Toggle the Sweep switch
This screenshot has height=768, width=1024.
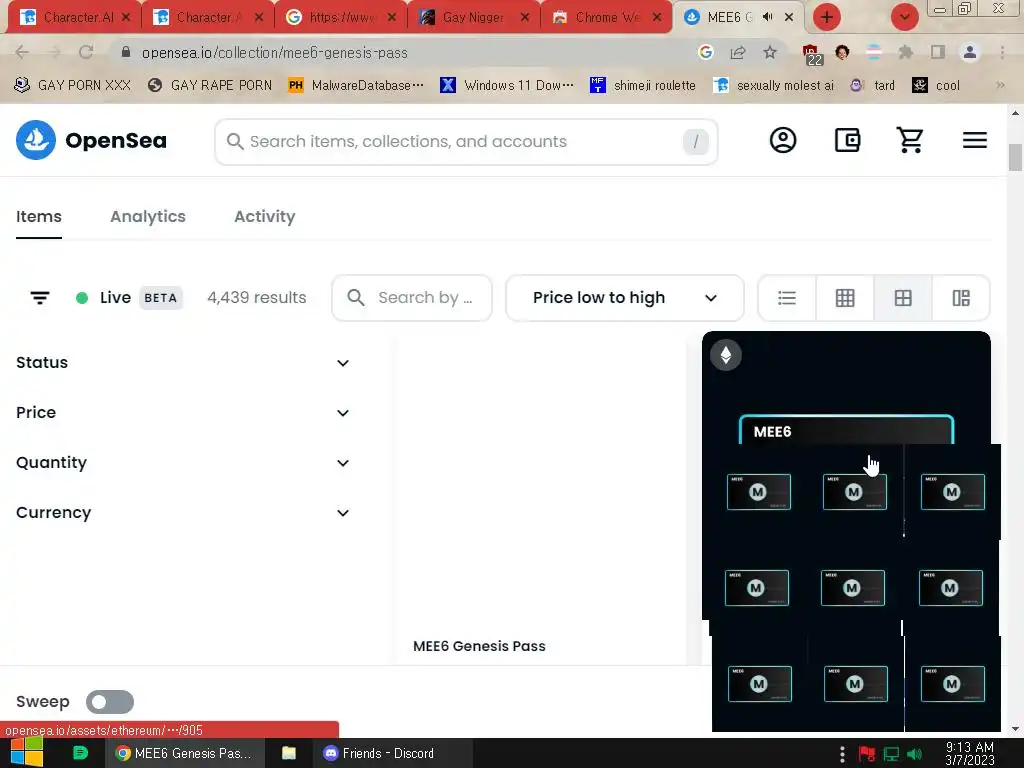click(110, 702)
